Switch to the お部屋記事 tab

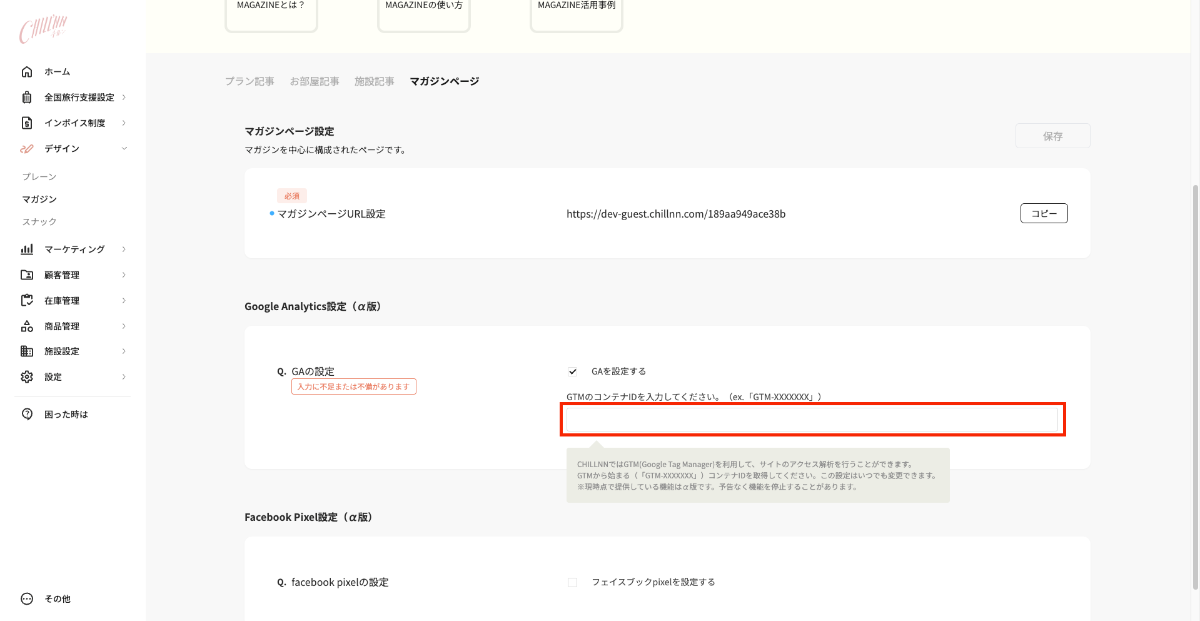(x=314, y=81)
